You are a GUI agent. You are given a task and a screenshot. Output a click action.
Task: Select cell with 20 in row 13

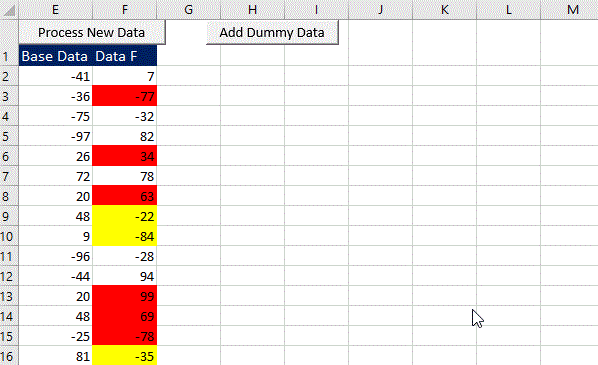(55, 296)
